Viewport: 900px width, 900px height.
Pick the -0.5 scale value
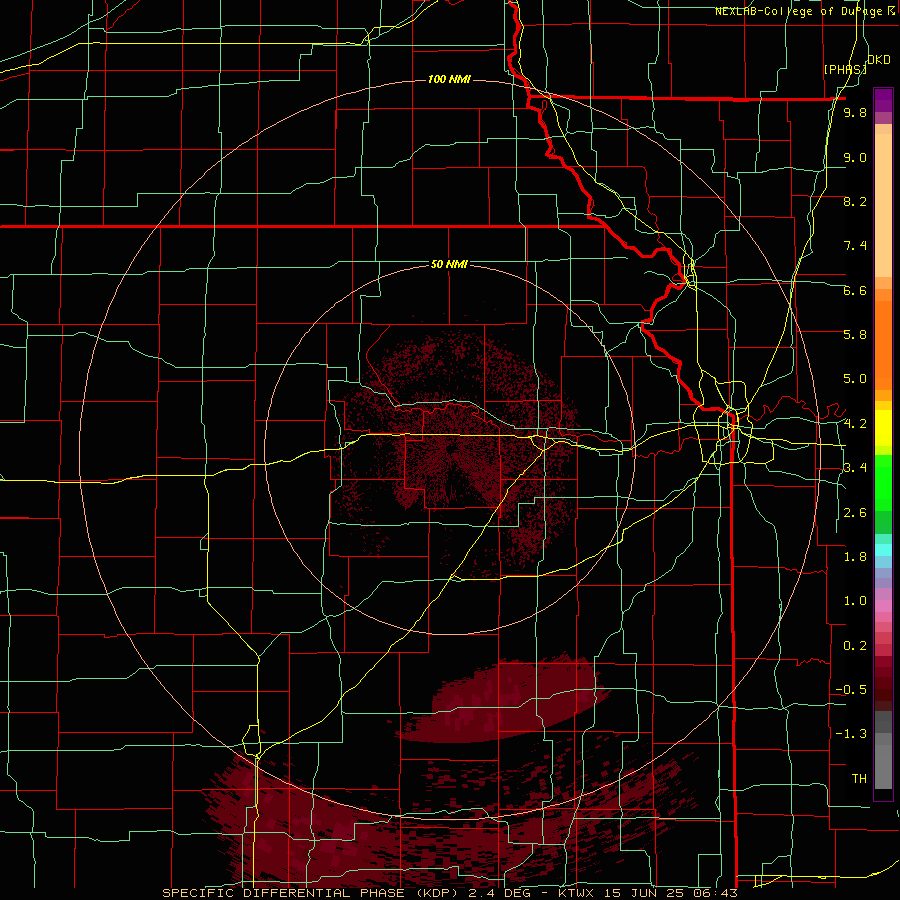pyautogui.click(x=851, y=690)
